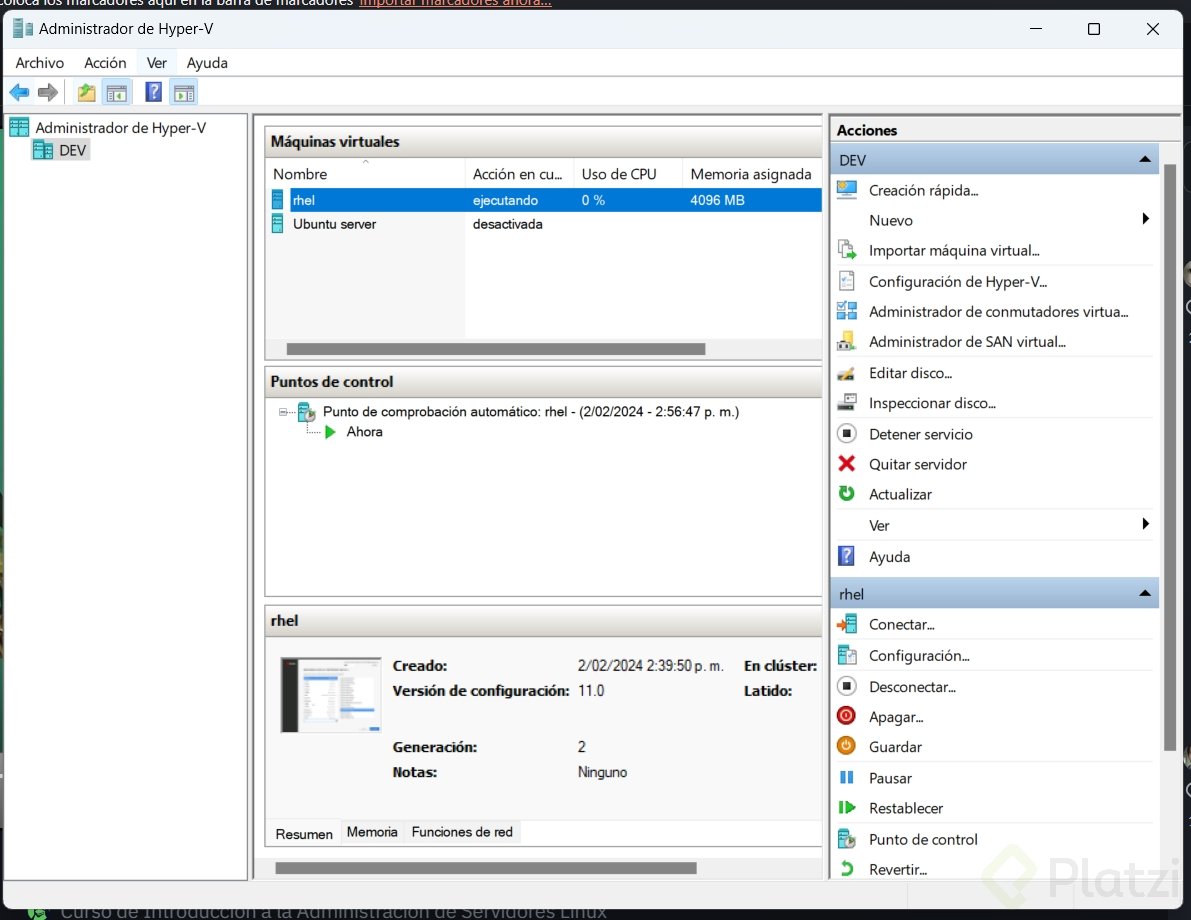Click the Configuración icon under rhel
1191x920 pixels.
(846, 655)
